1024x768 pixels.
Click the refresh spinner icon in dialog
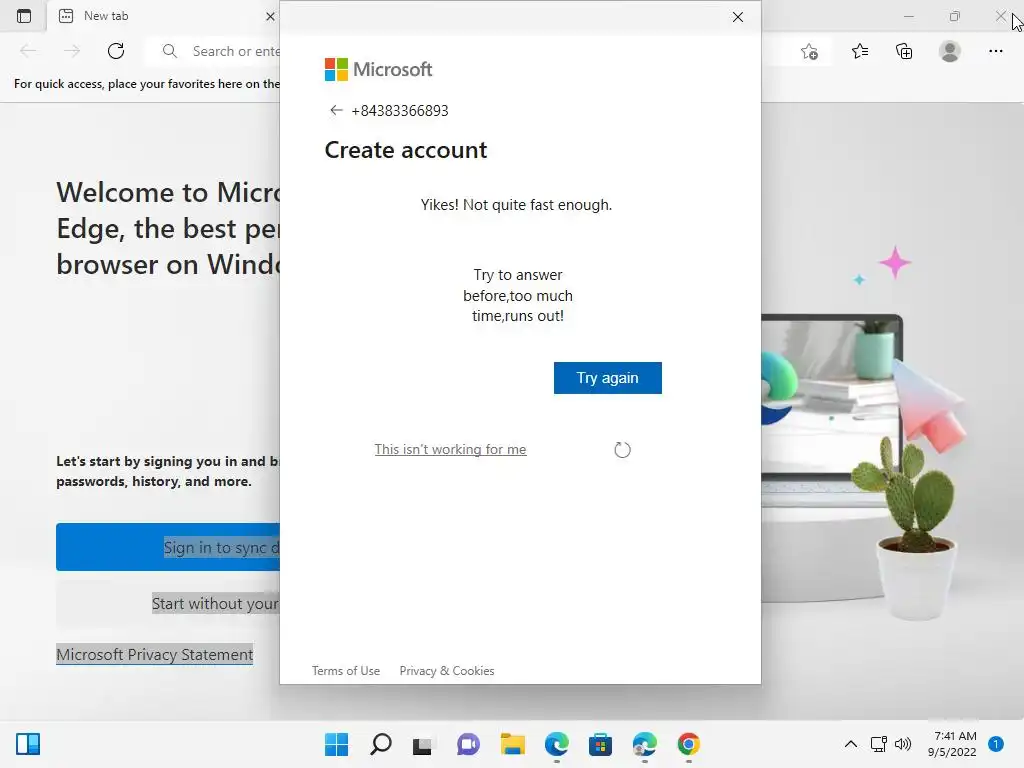[622, 449]
